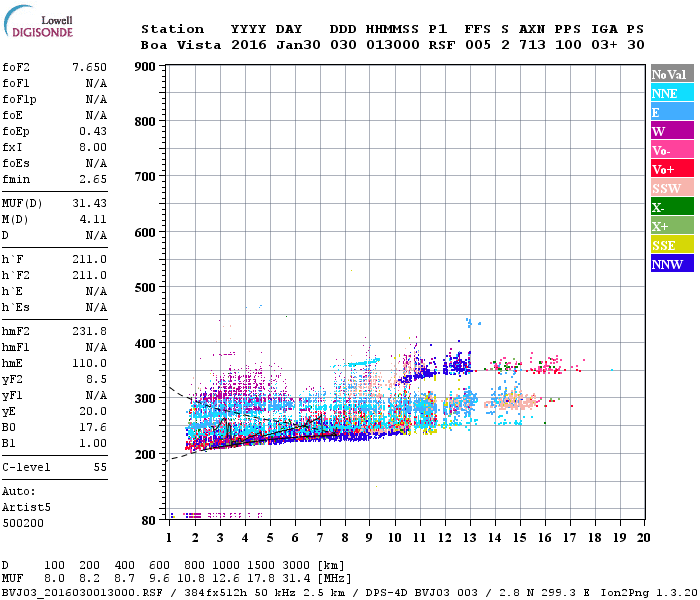
Task: Select the W purple legend swatch
Action: pos(672,131)
